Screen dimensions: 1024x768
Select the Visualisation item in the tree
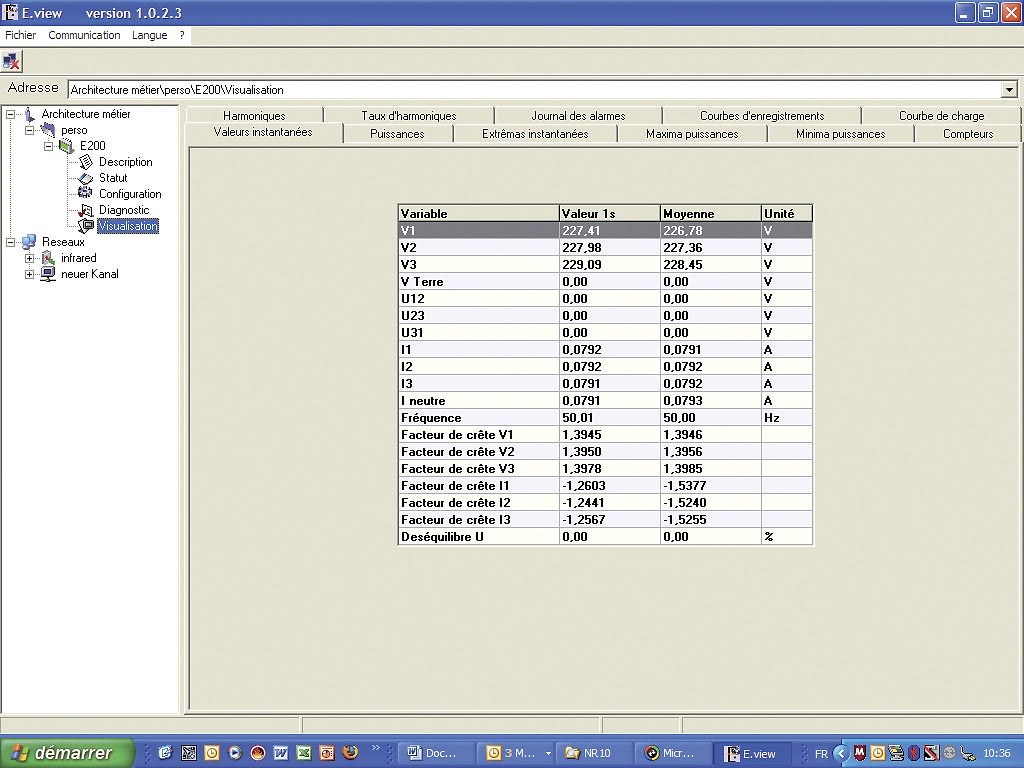pos(128,225)
